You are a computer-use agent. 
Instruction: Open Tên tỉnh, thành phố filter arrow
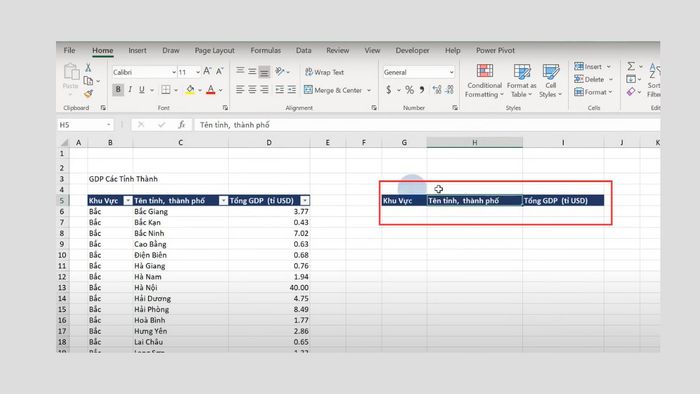click(223, 201)
